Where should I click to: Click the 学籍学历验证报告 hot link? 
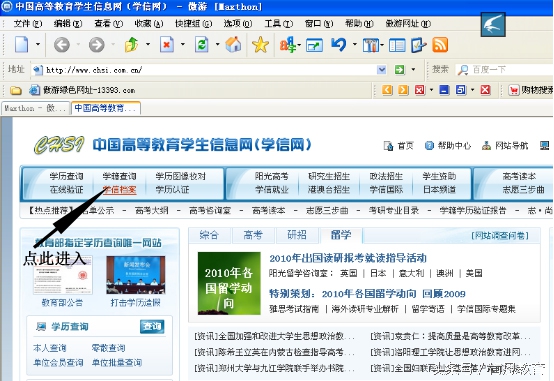click(473, 211)
